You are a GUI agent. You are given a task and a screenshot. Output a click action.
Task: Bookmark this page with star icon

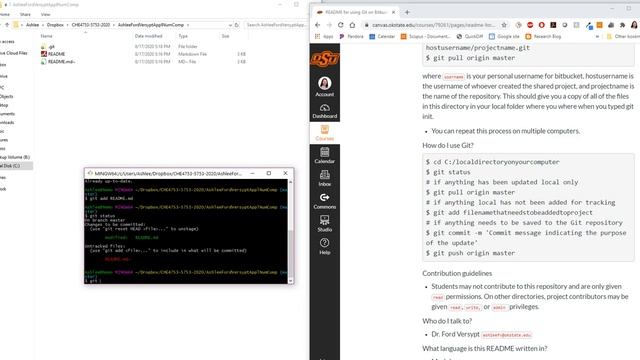(x=504, y=25)
